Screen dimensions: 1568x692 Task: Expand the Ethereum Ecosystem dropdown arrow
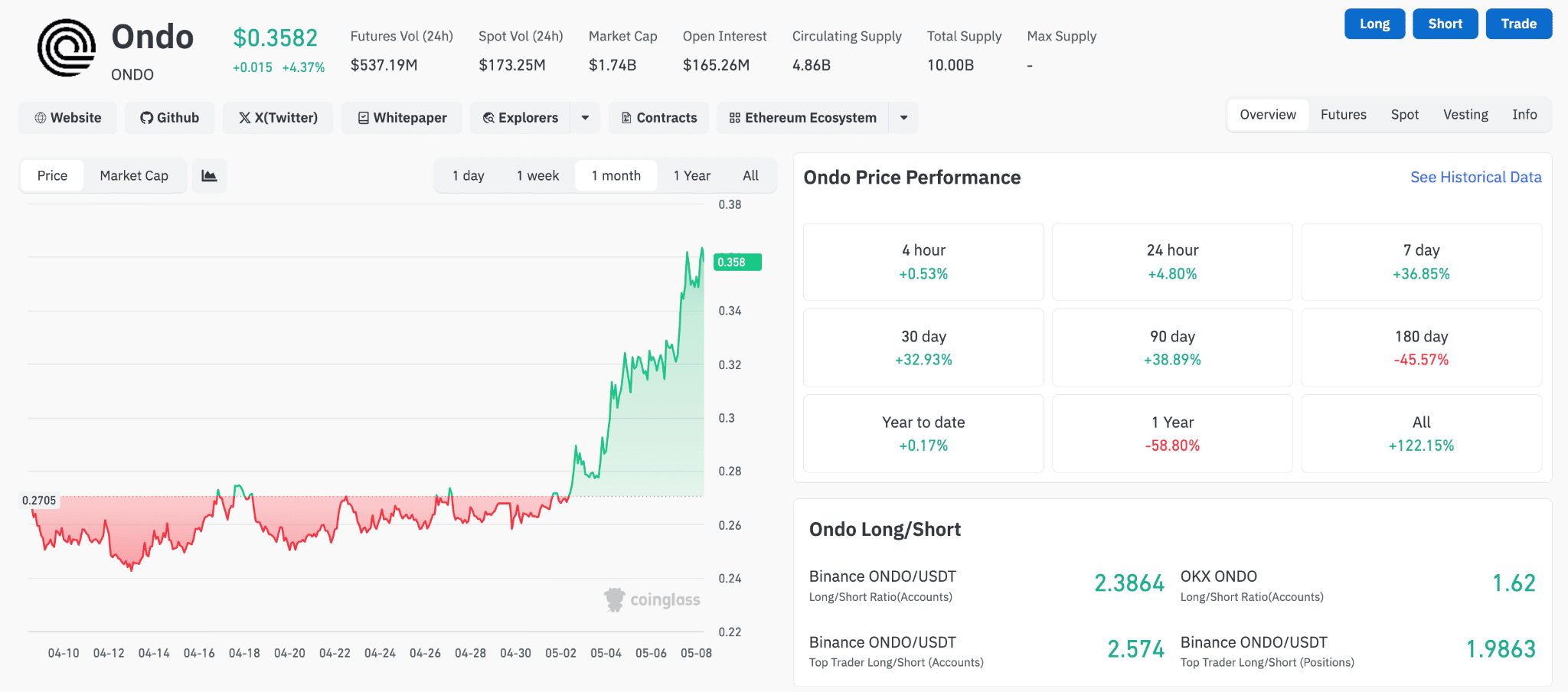point(904,118)
